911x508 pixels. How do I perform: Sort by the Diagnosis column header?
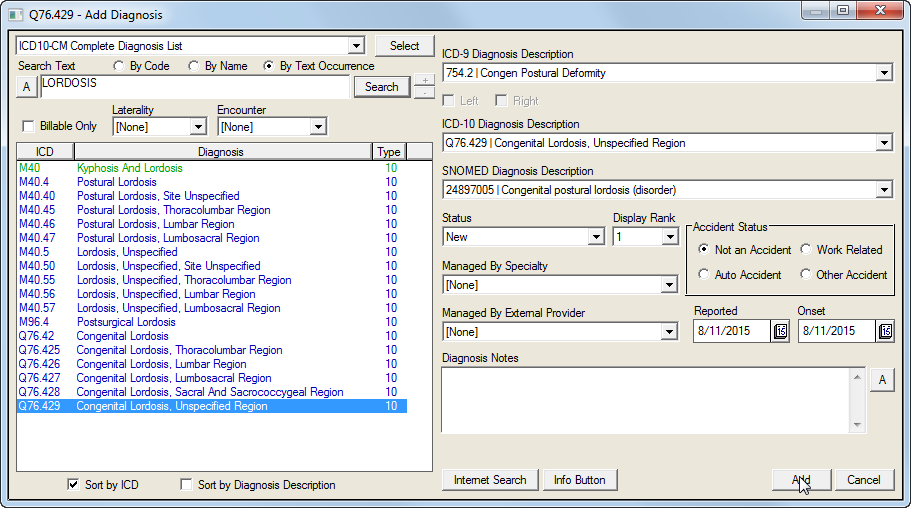click(x=221, y=152)
